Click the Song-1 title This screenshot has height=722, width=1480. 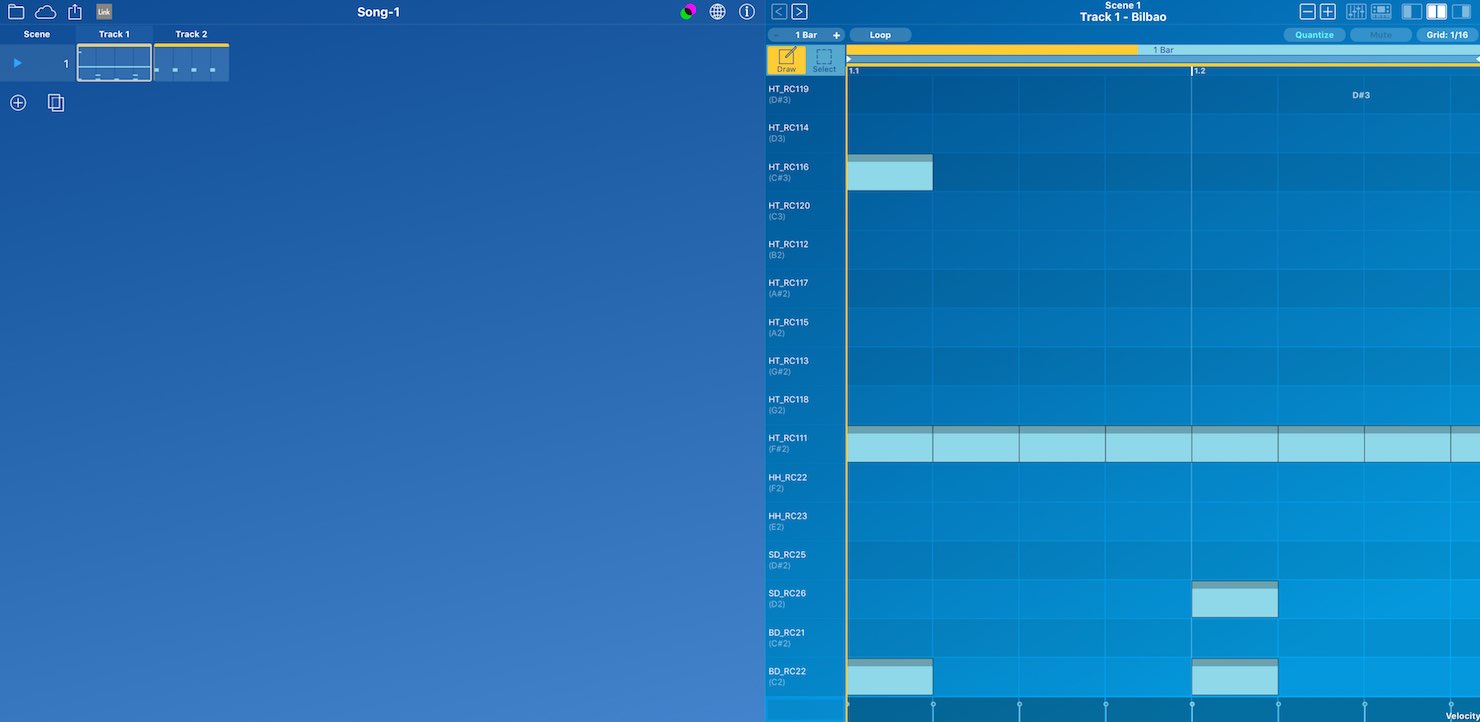[378, 12]
